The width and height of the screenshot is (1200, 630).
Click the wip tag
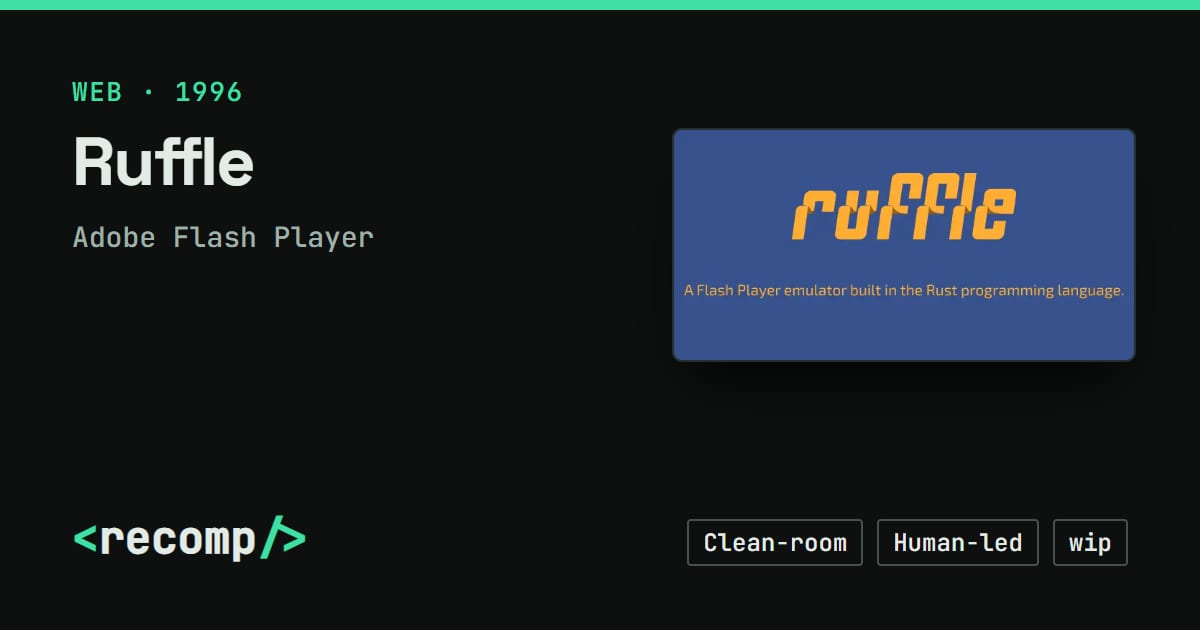point(1090,543)
